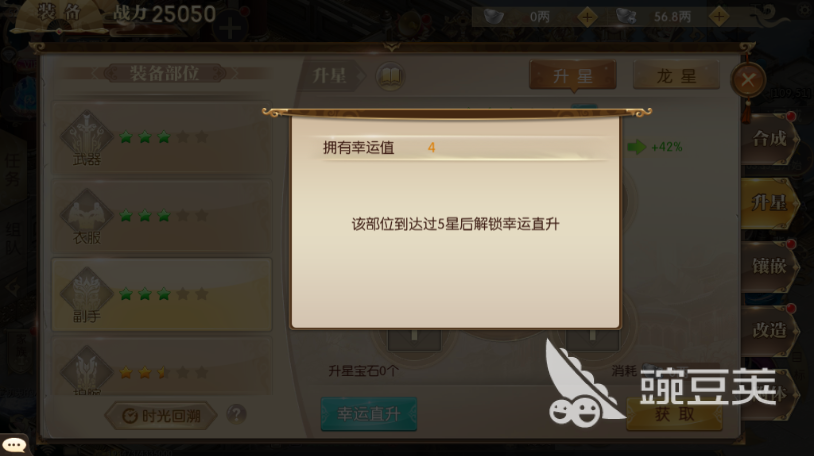Switch to the 升星 top tab
The height and width of the screenshot is (456, 814).
coord(573,76)
